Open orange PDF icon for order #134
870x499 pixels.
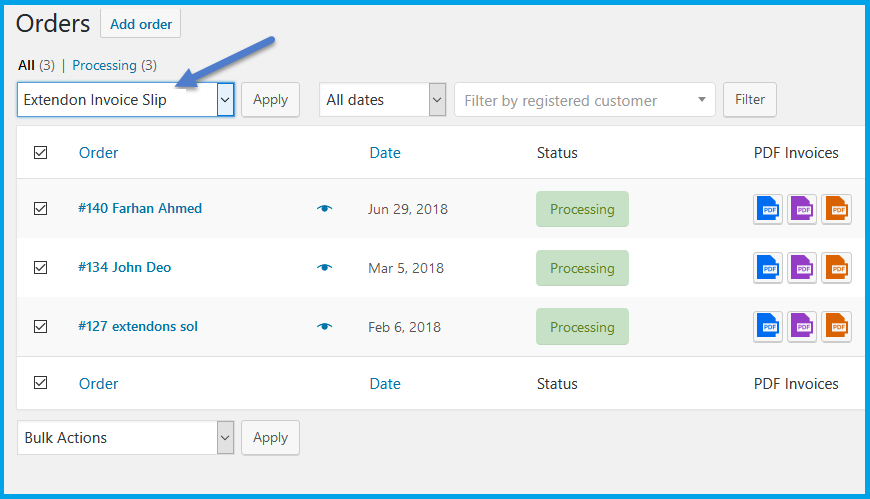(x=837, y=268)
